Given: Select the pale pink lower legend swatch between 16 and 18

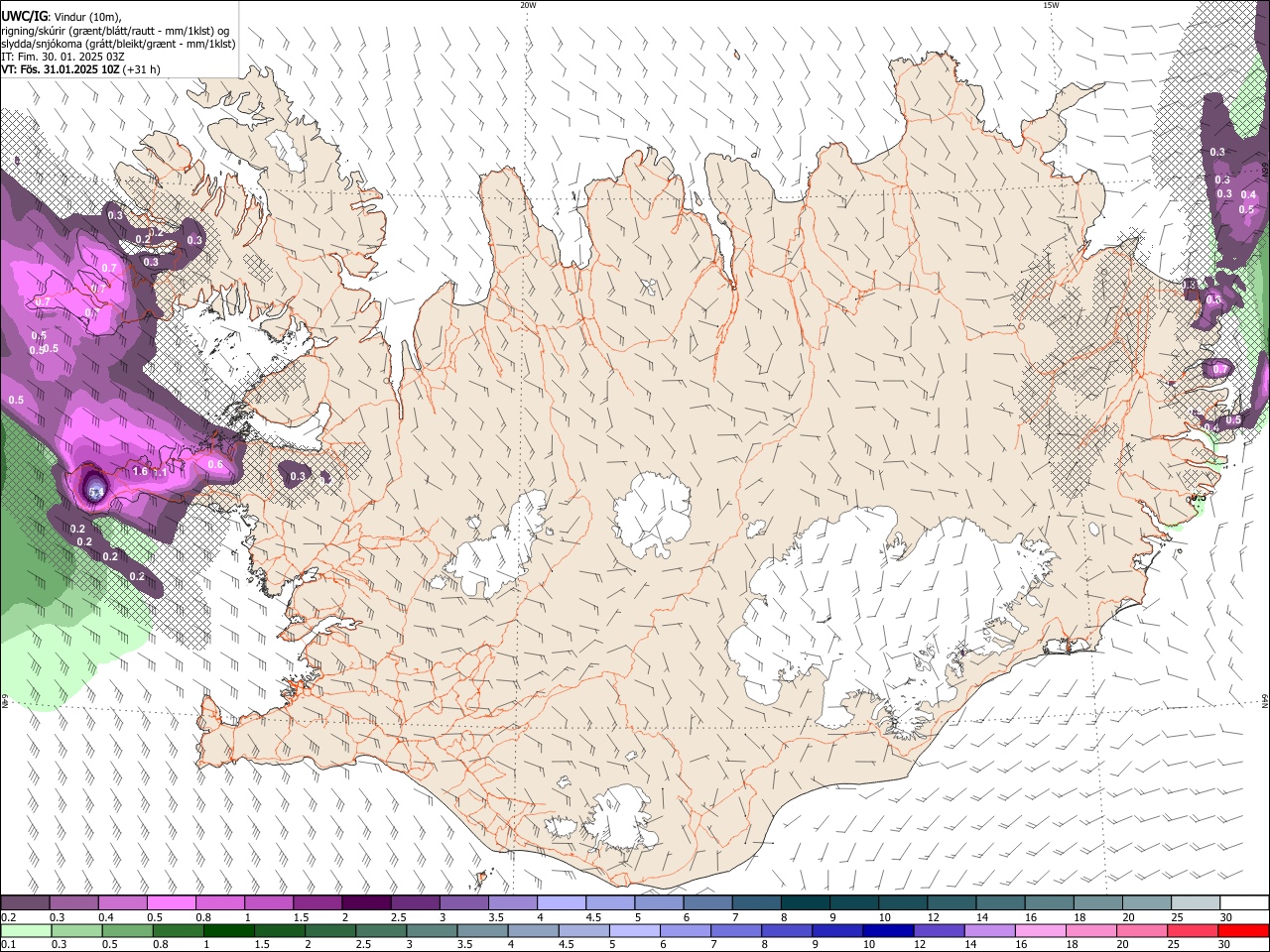Looking at the screenshot, I should coord(1041,930).
